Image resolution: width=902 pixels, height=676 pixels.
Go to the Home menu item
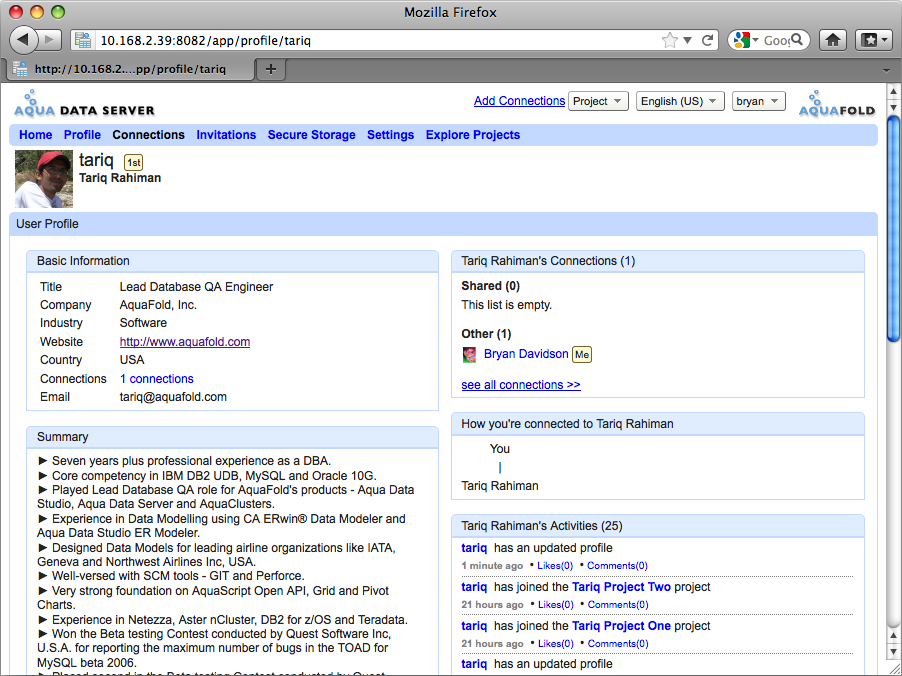click(x=36, y=135)
